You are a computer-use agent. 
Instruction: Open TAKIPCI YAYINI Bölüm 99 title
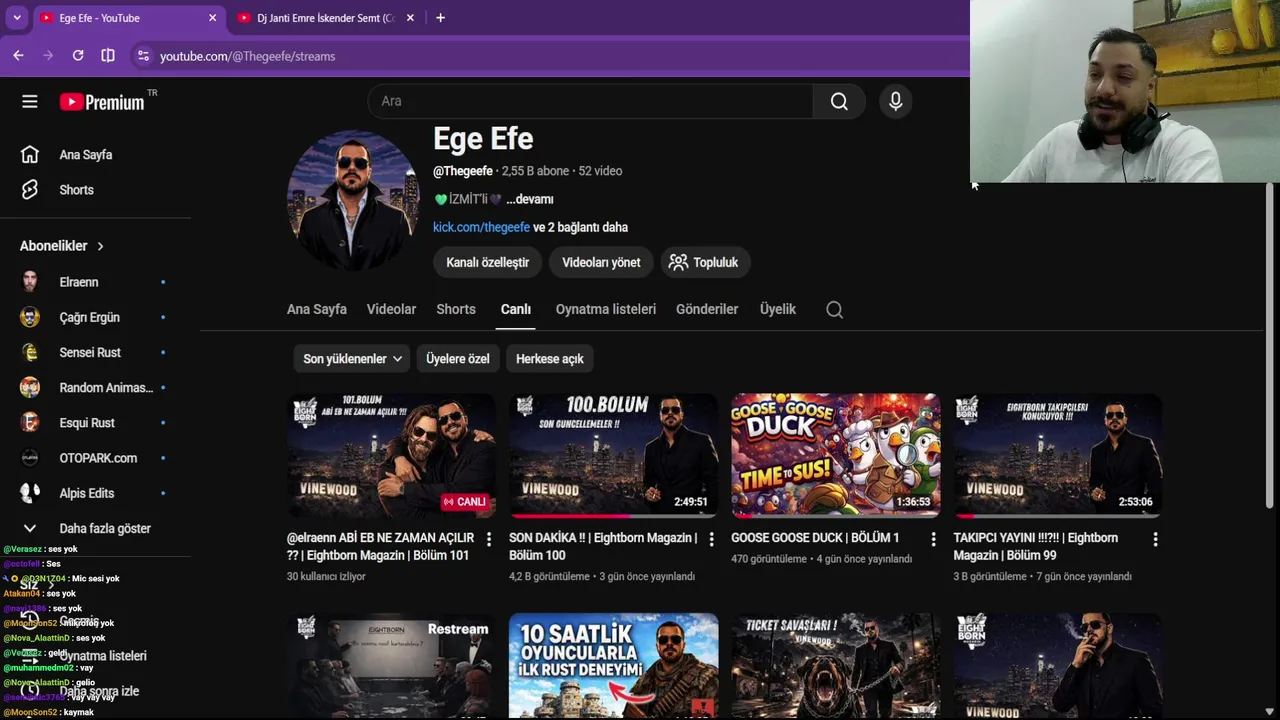[1035, 546]
